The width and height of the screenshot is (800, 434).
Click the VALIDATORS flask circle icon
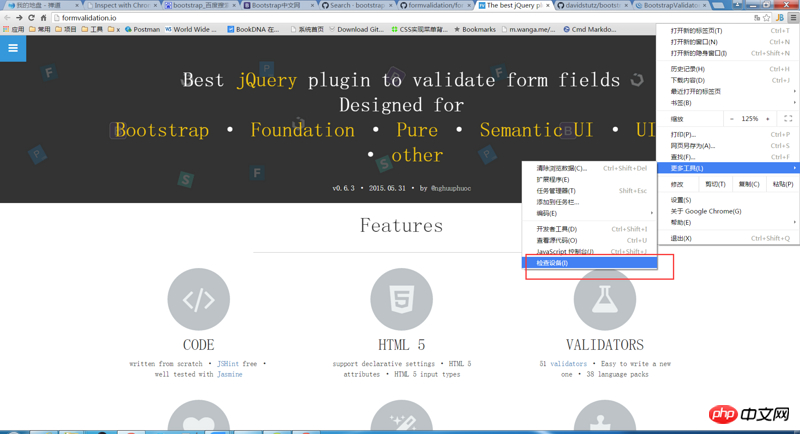coord(605,299)
